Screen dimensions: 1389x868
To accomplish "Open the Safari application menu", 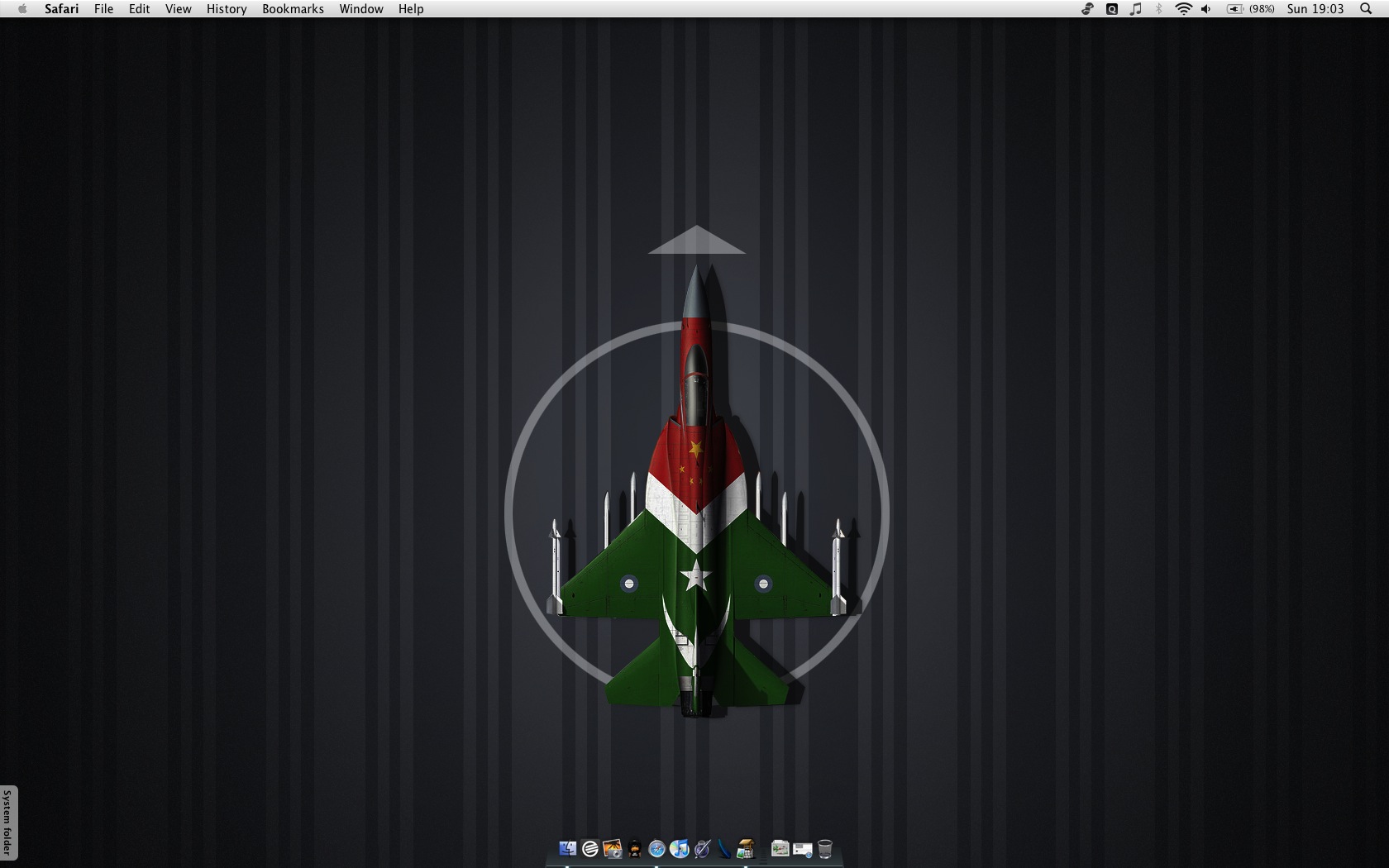I will click(62, 9).
